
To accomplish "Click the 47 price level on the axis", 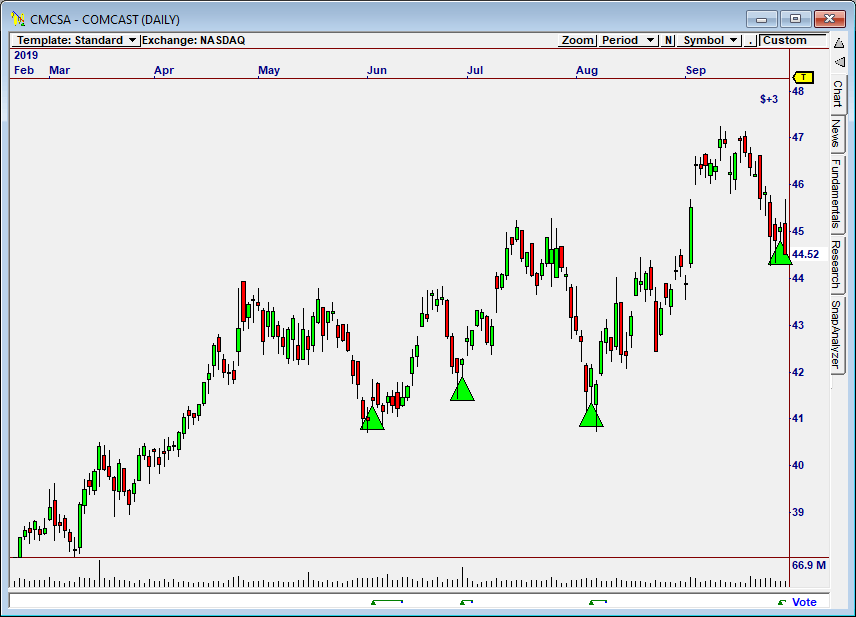I will click(x=798, y=137).
